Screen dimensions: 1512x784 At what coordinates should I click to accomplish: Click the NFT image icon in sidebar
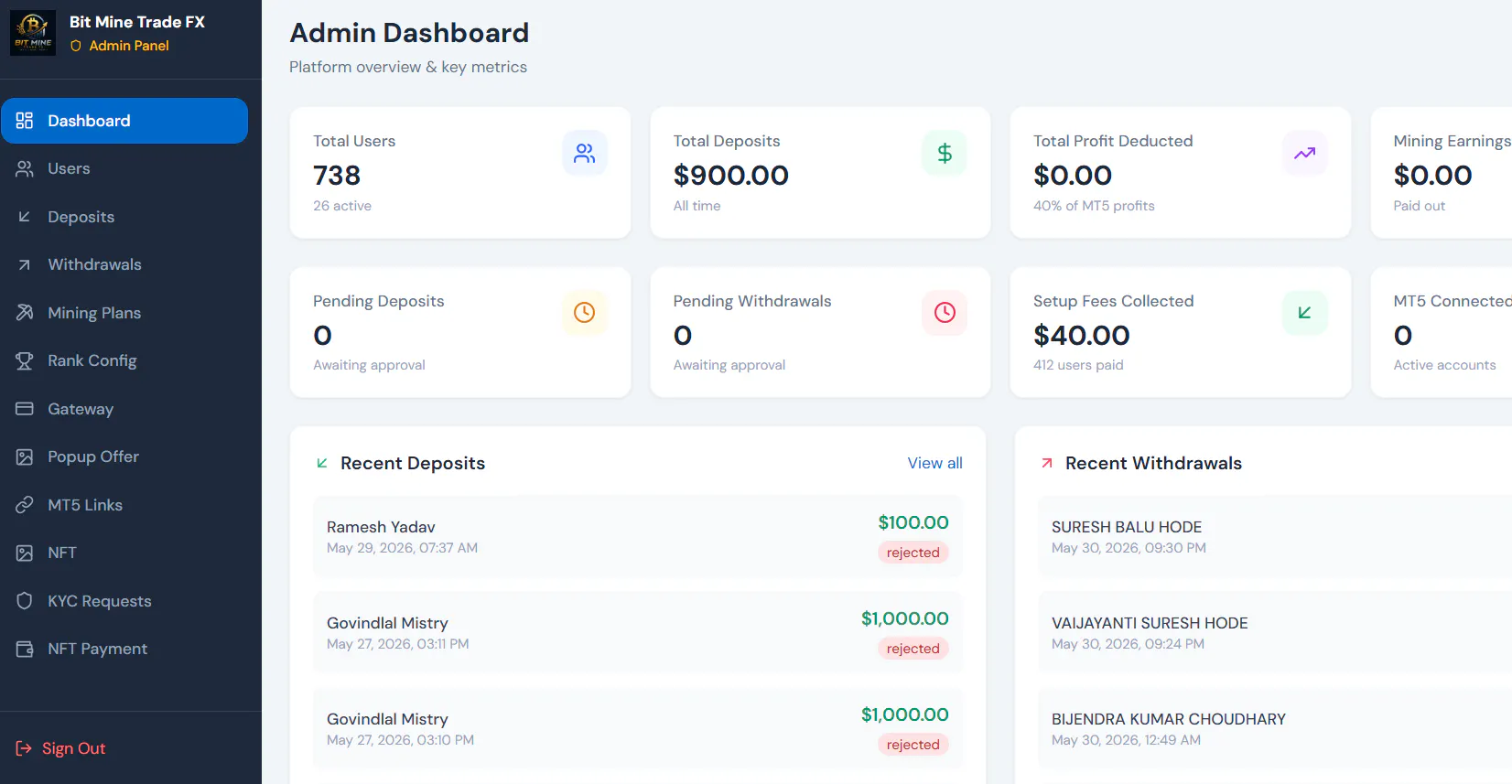pos(25,553)
